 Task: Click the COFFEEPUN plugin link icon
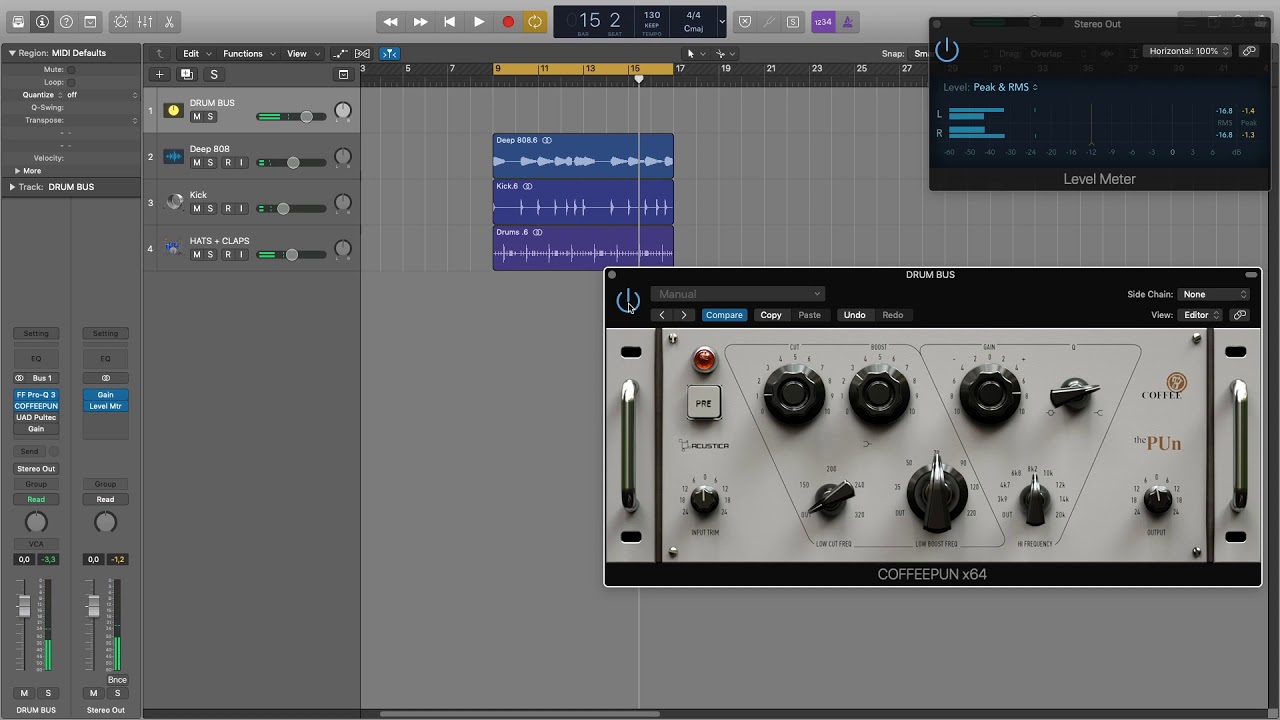1240,315
